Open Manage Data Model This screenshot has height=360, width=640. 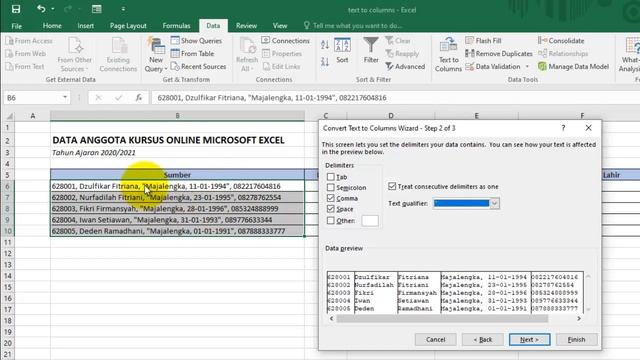click(x=573, y=66)
